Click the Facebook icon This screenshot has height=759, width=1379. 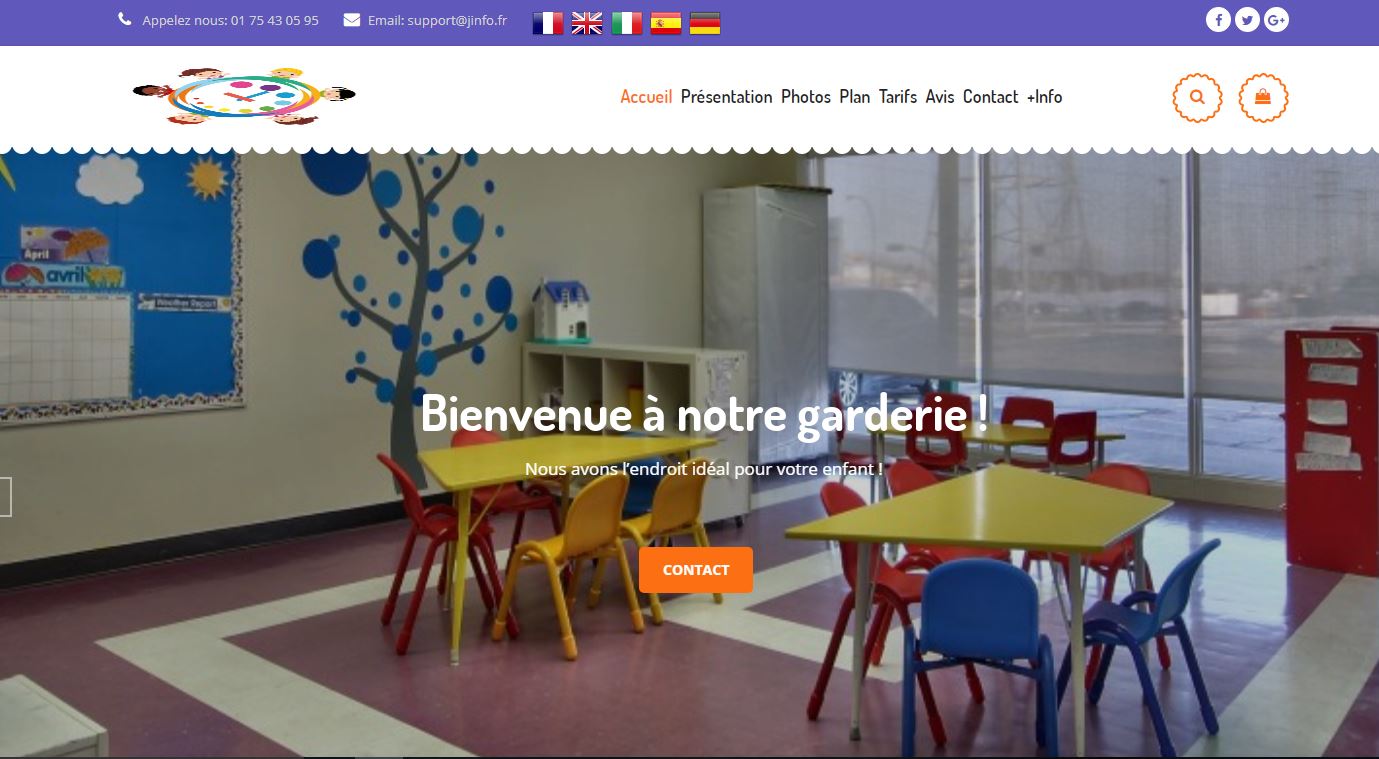point(1217,20)
